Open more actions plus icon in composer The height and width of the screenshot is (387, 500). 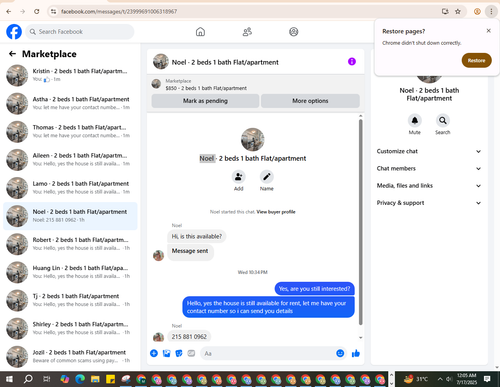tap(154, 353)
